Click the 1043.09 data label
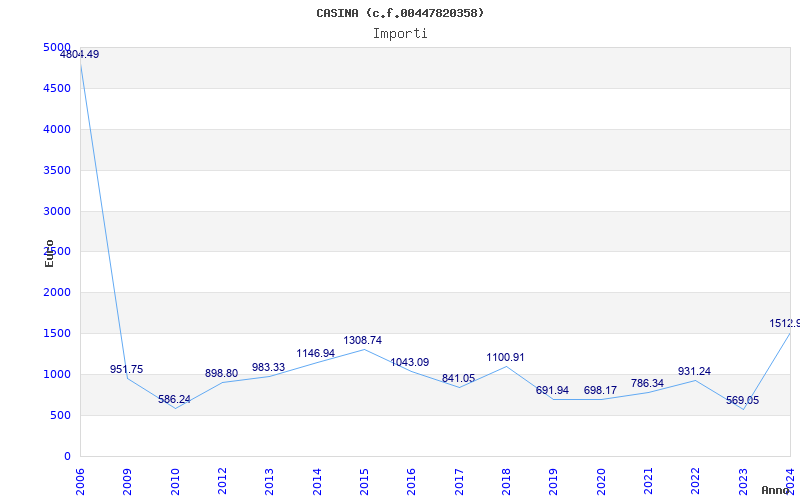800x500 pixels. [x=410, y=362]
